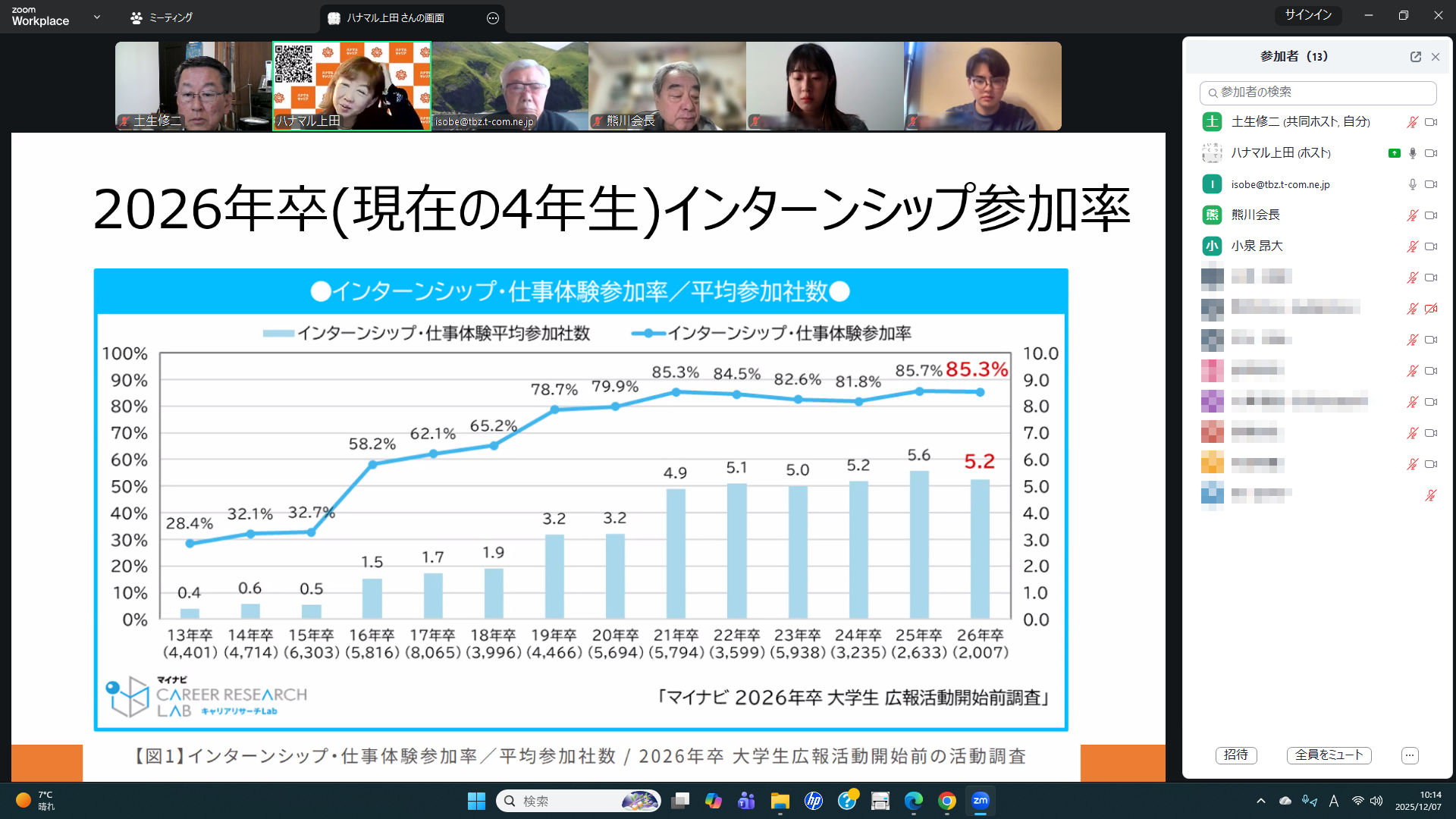
Task: Open the ミーティング tab
Action: [x=162, y=17]
